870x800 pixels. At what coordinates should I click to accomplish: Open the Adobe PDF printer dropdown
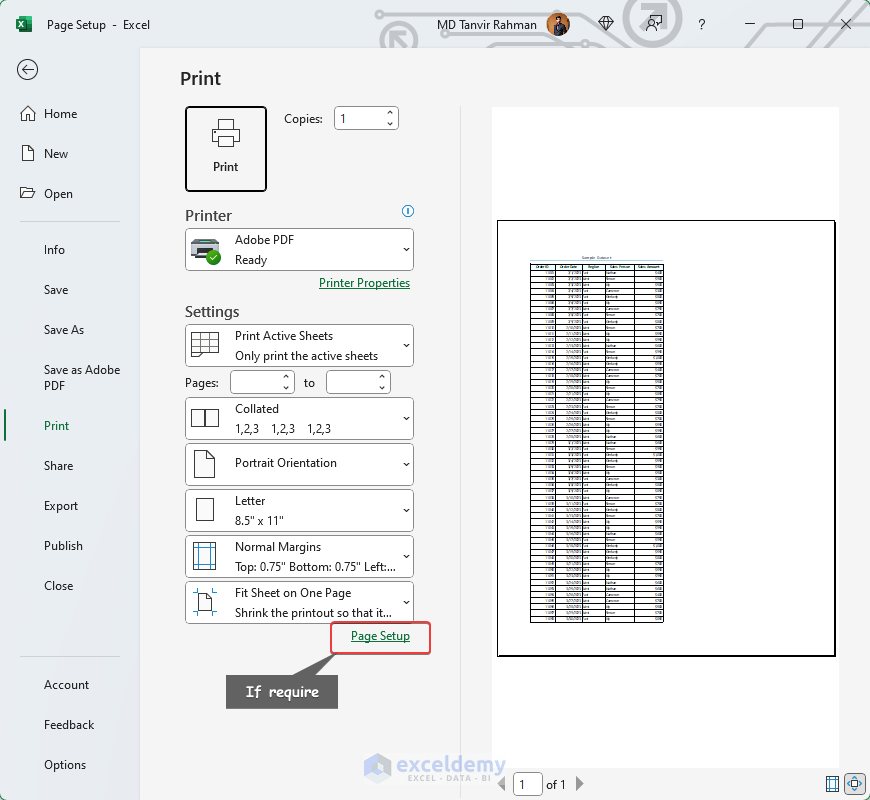[300, 250]
